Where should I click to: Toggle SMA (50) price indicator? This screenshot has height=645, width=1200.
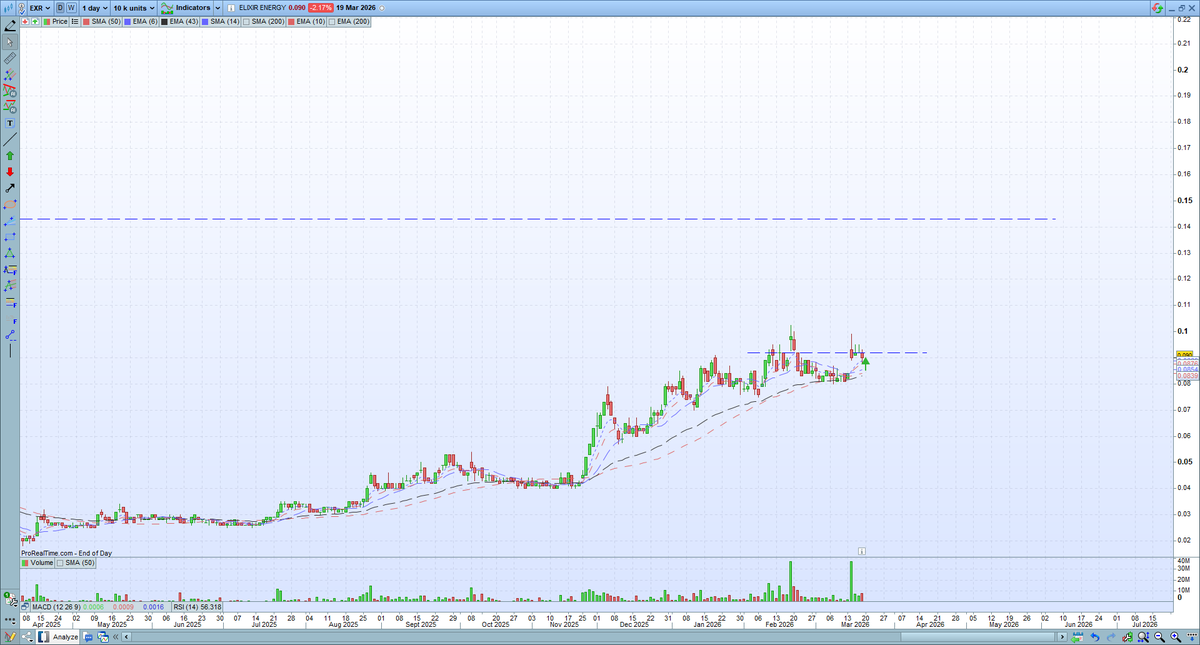101,22
